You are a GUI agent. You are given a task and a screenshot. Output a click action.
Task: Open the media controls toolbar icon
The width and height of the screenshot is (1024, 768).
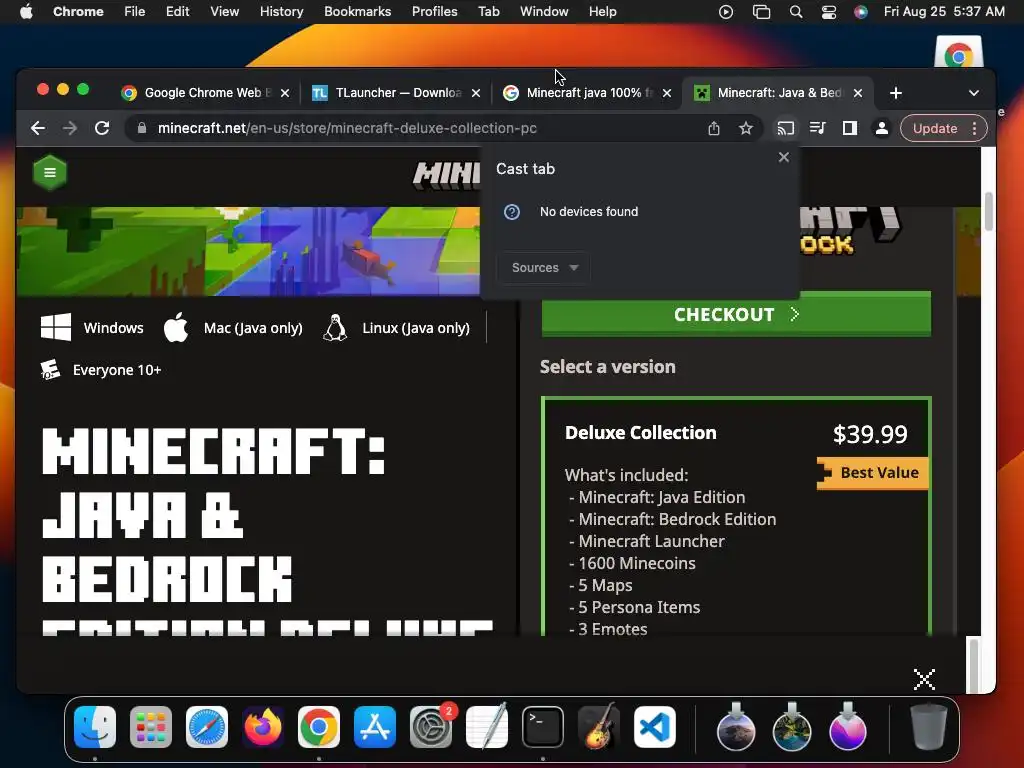[x=818, y=128]
